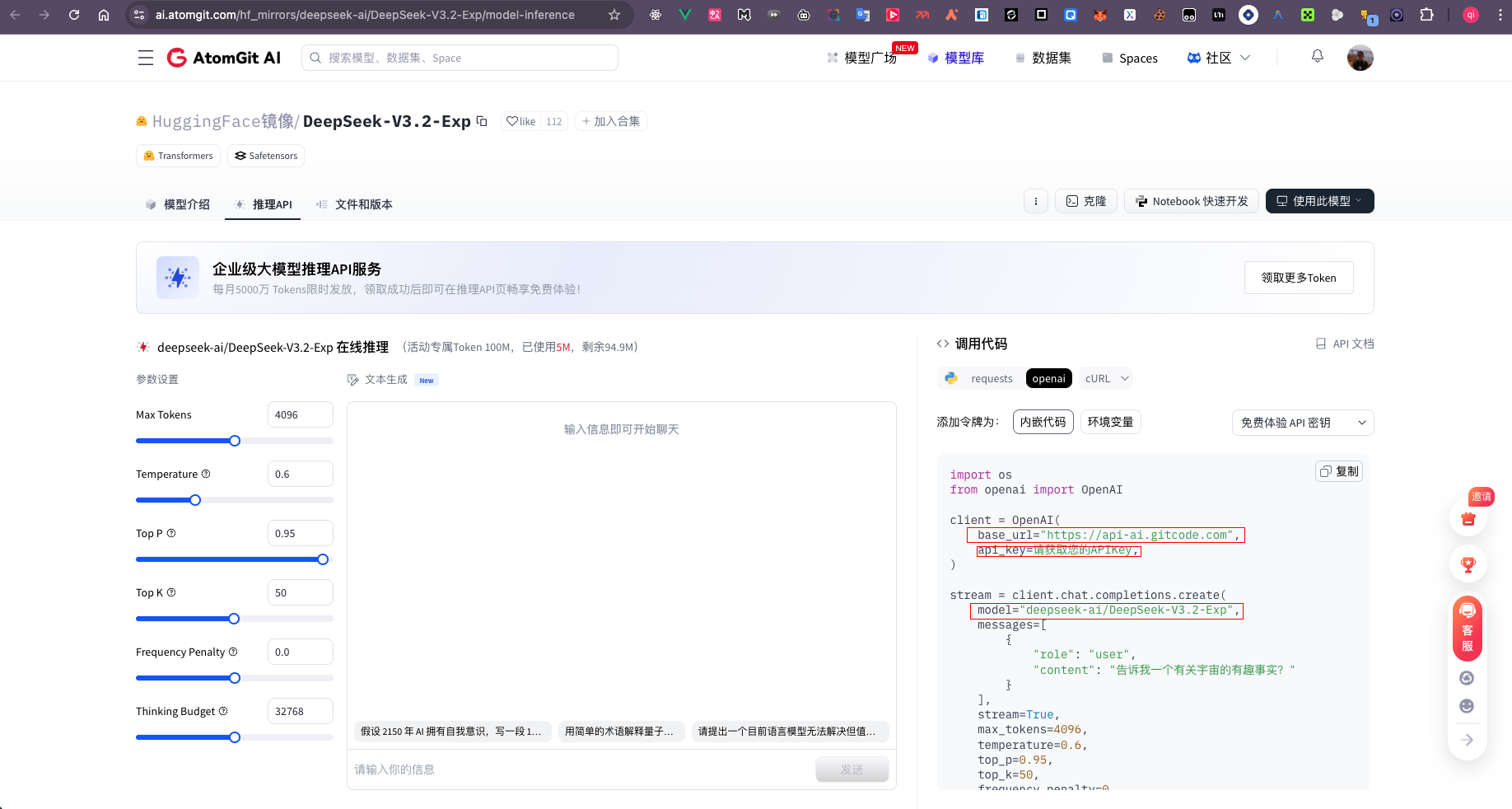Select the 文本生成 tab

[385, 380]
